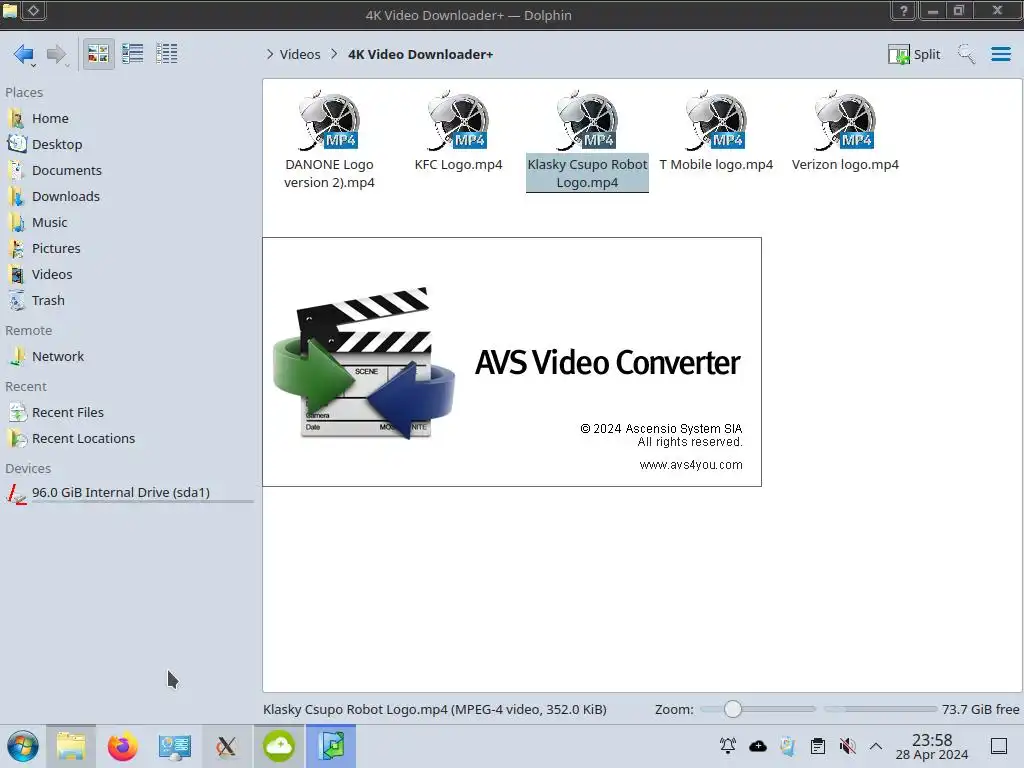The height and width of the screenshot is (768, 1024).
Task: Expand the chevron before Videos breadcrumb
Action: [x=270, y=54]
